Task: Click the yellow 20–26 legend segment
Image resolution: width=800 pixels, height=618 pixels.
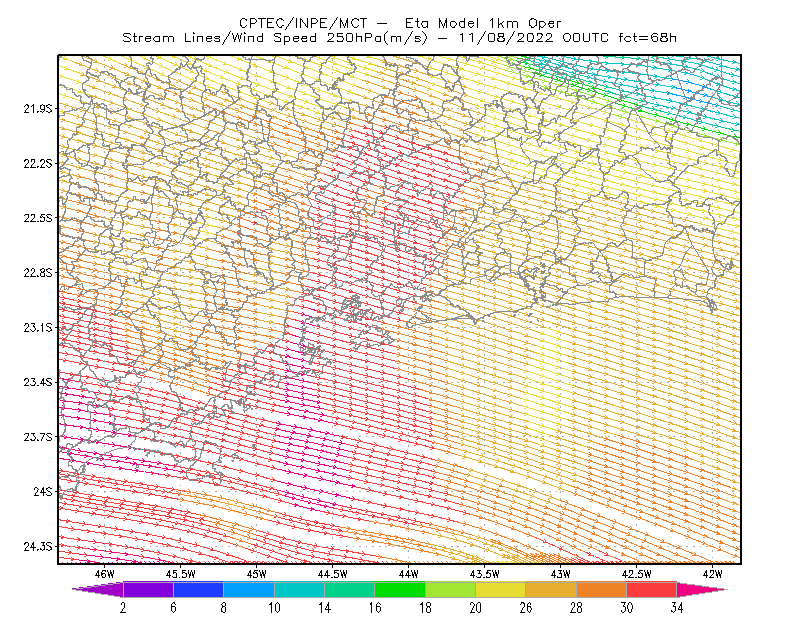Action: (x=501, y=589)
